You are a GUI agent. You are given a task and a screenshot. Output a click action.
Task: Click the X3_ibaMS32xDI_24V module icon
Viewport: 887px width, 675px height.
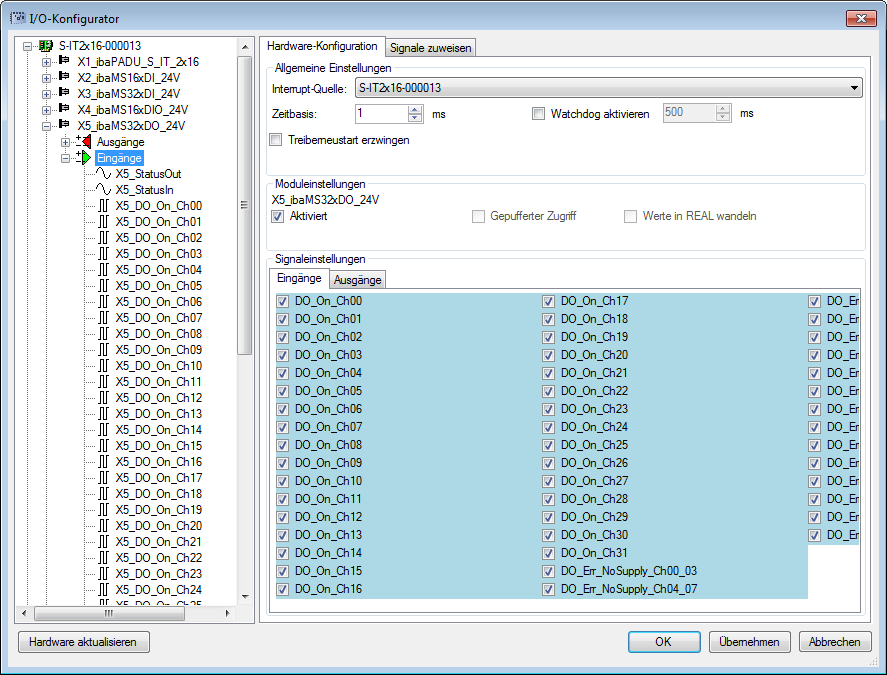coord(66,94)
